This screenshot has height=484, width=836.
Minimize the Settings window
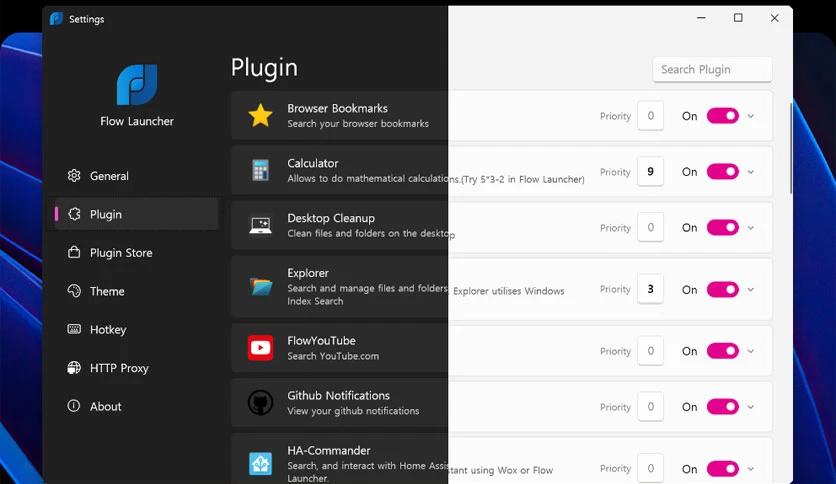pyautogui.click(x=701, y=18)
